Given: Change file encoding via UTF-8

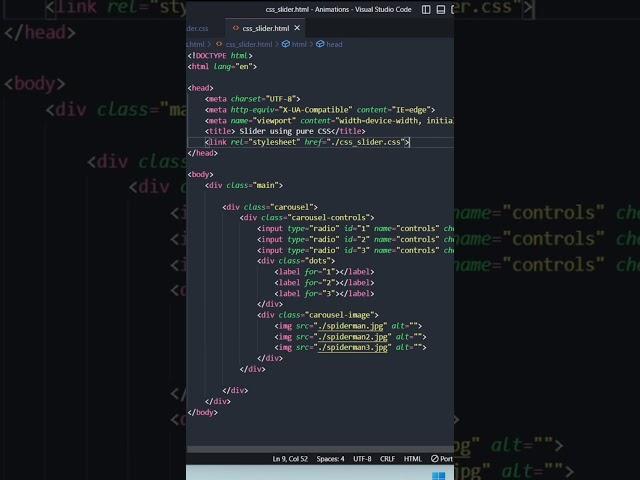Looking at the screenshot, I should (362, 459).
